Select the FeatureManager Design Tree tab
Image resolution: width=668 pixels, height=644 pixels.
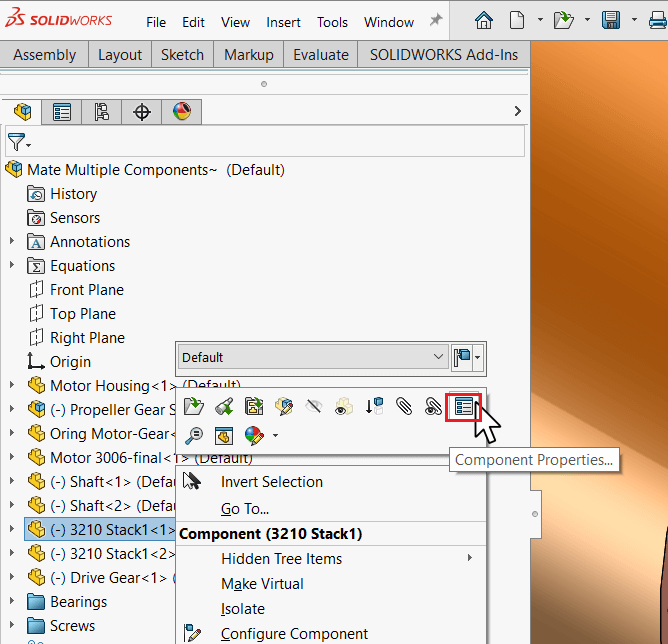(x=22, y=112)
